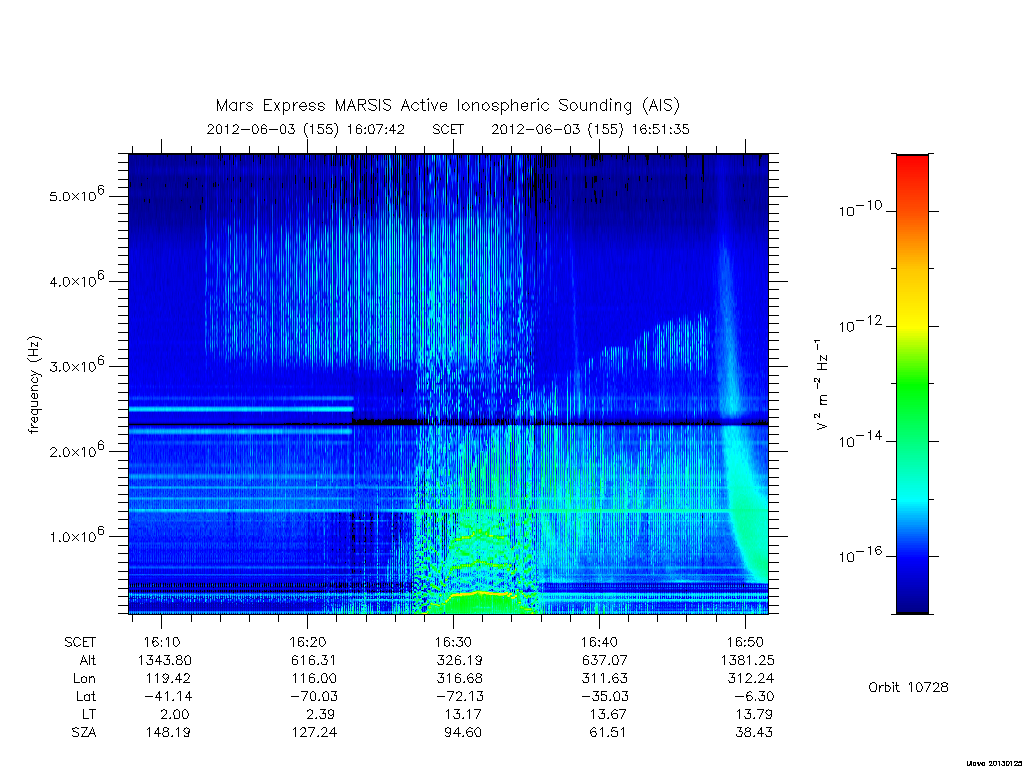The image size is (1024, 768).
Task: Click the time tick label 16:40
Action: (x=599, y=643)
